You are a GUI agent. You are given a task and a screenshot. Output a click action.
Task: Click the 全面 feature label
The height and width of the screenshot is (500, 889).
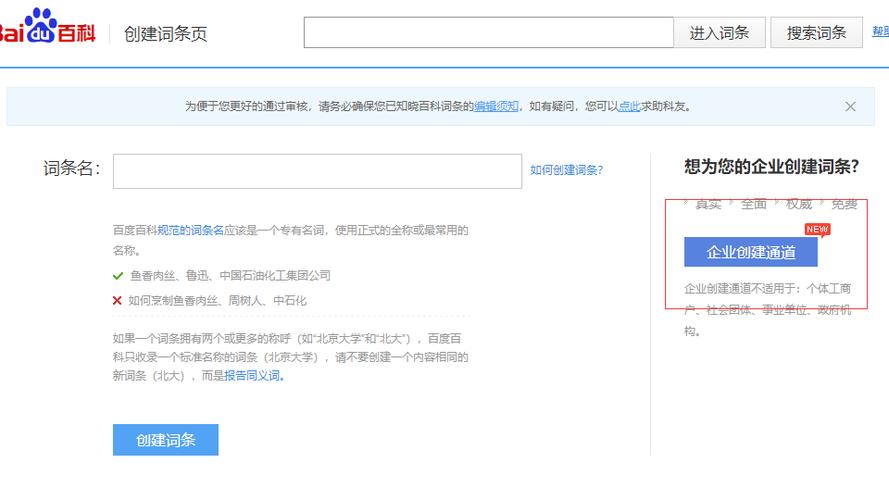[x=753, y=204]
